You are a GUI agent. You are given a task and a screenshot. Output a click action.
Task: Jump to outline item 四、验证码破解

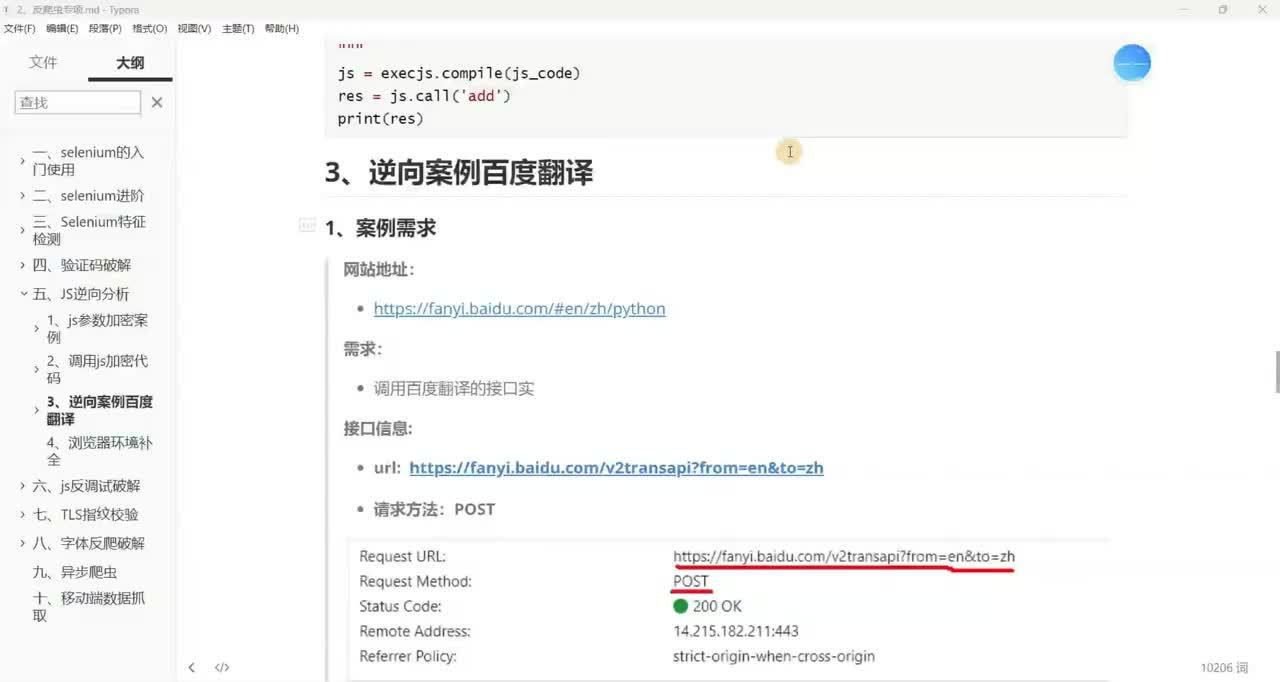82,265
